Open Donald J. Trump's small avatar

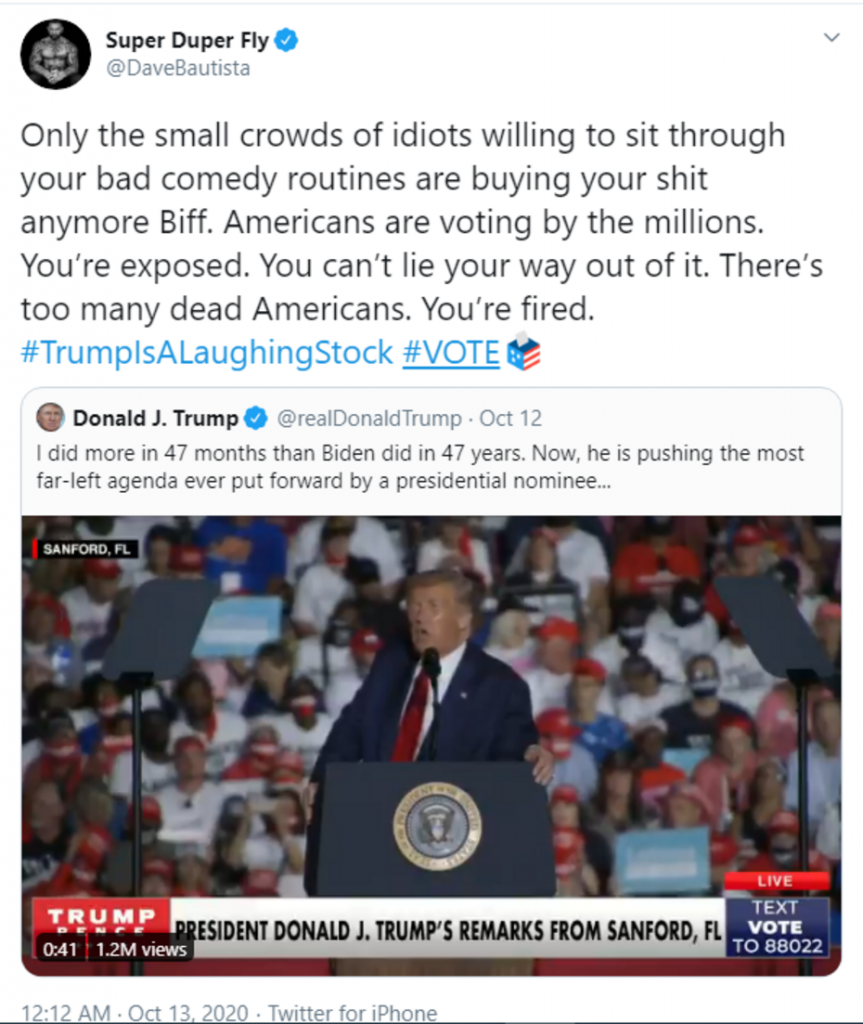pyautogui.click(x=51, y=417)
